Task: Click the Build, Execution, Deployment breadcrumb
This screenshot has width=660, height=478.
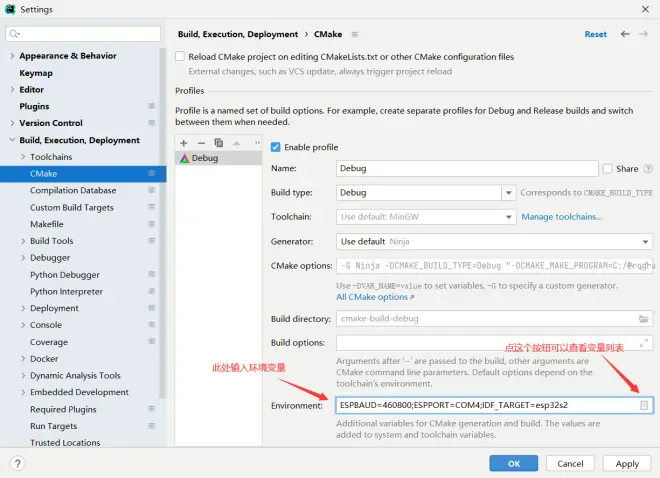Action: [238, 34]
